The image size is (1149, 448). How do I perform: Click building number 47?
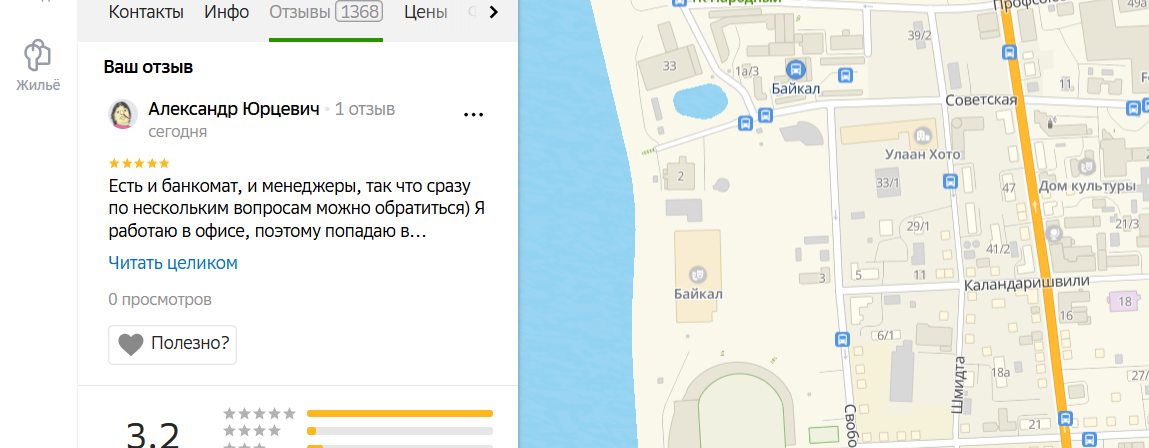1009,188
